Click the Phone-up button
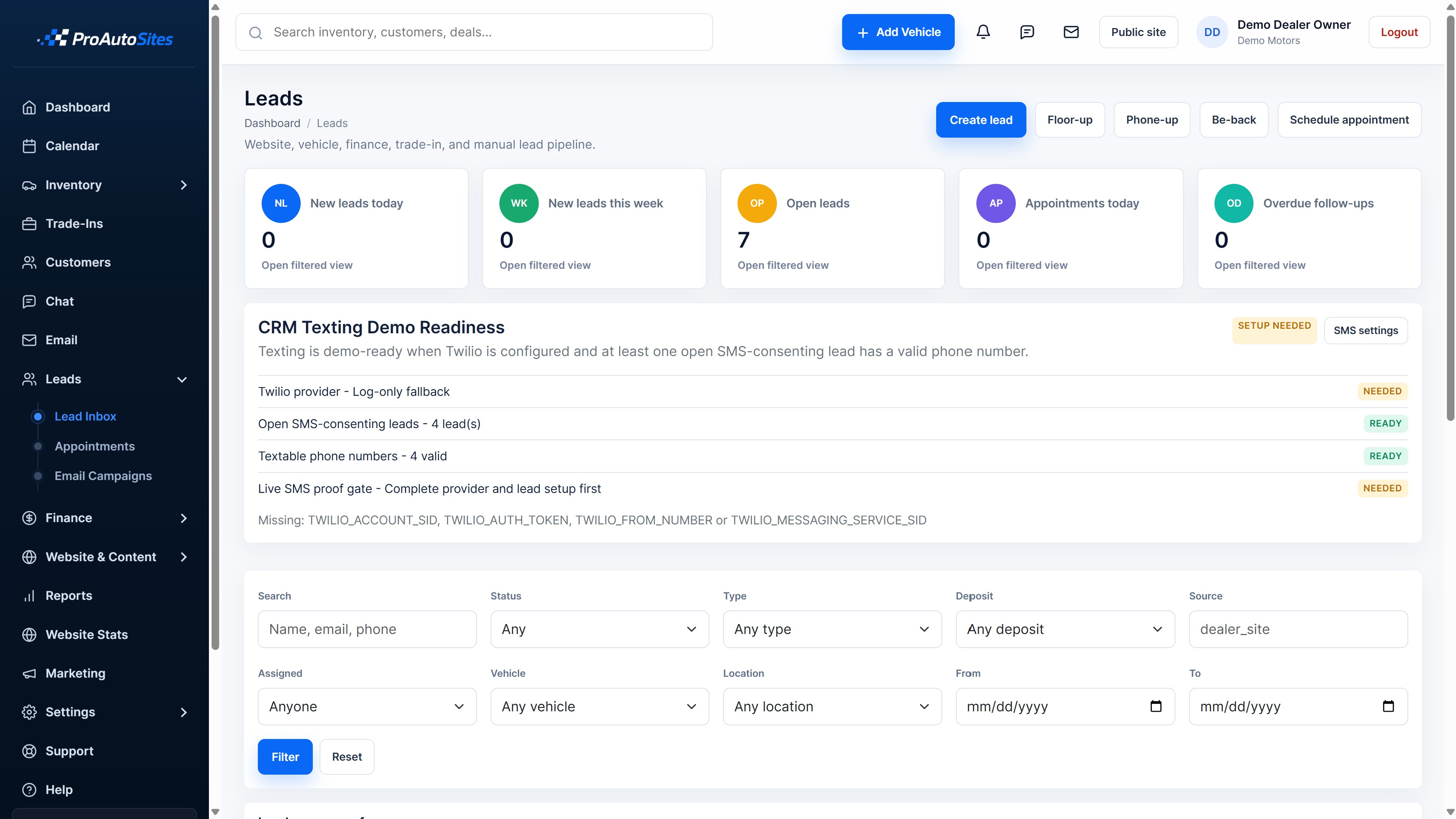This screenshot has width=1456, height=819. click(x=1152, y=120)
